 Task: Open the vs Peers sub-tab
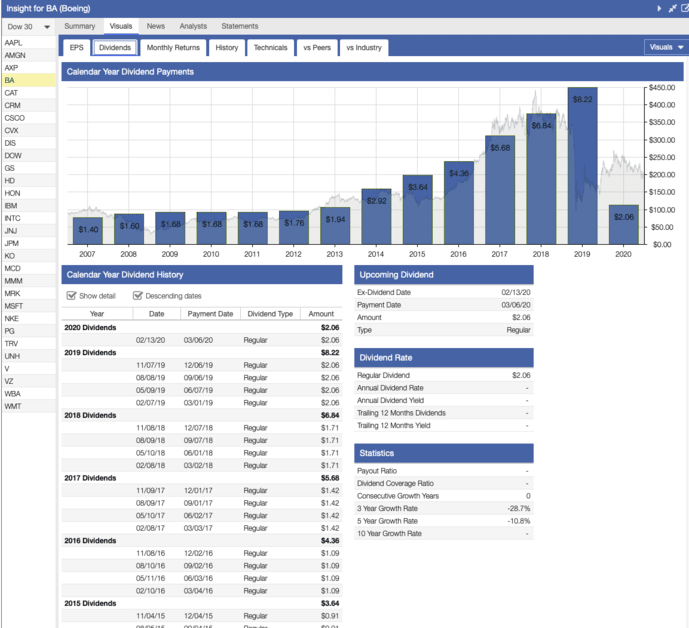click(x=317, y=47)
